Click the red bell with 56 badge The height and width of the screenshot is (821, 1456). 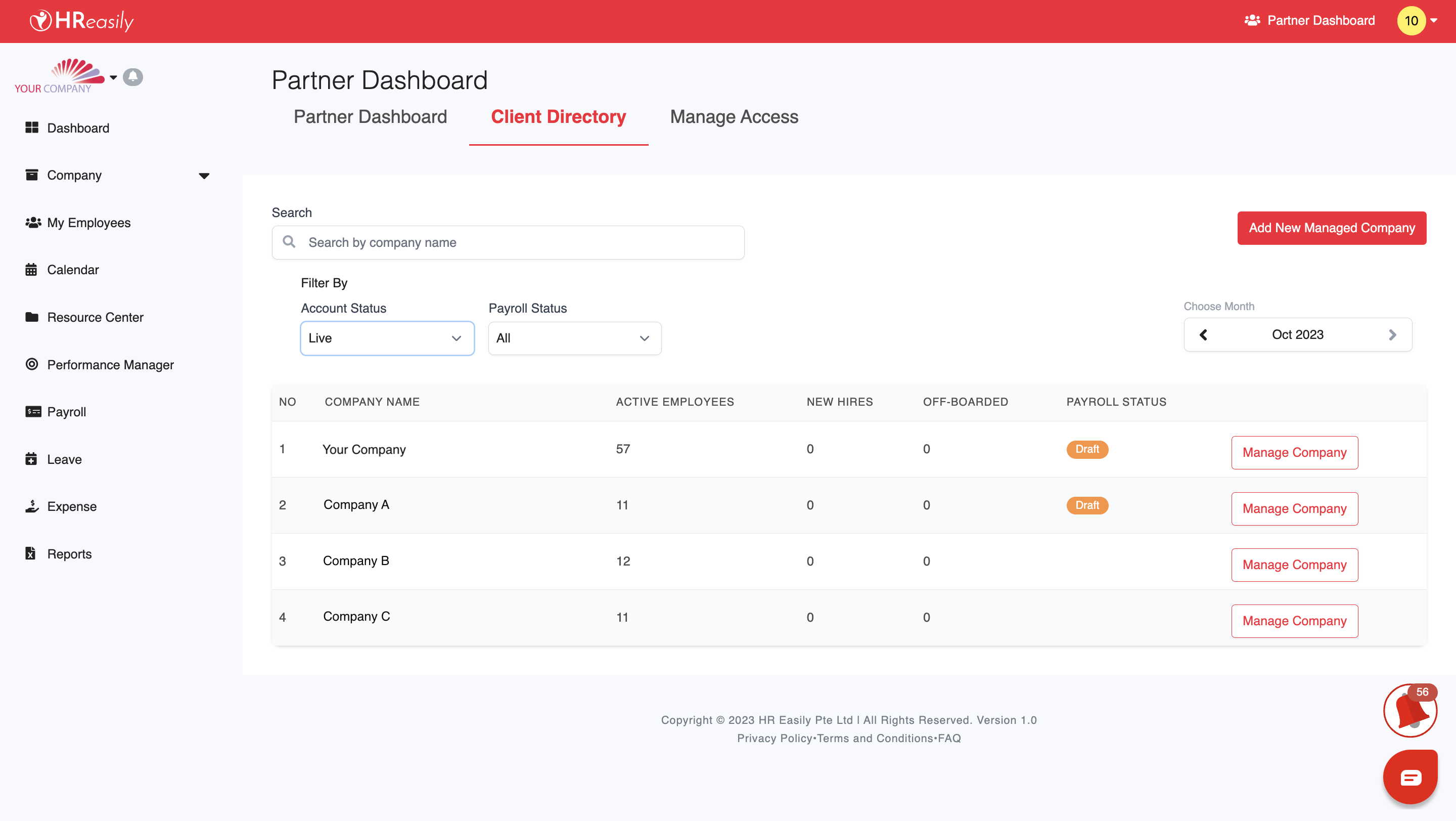1409,711
